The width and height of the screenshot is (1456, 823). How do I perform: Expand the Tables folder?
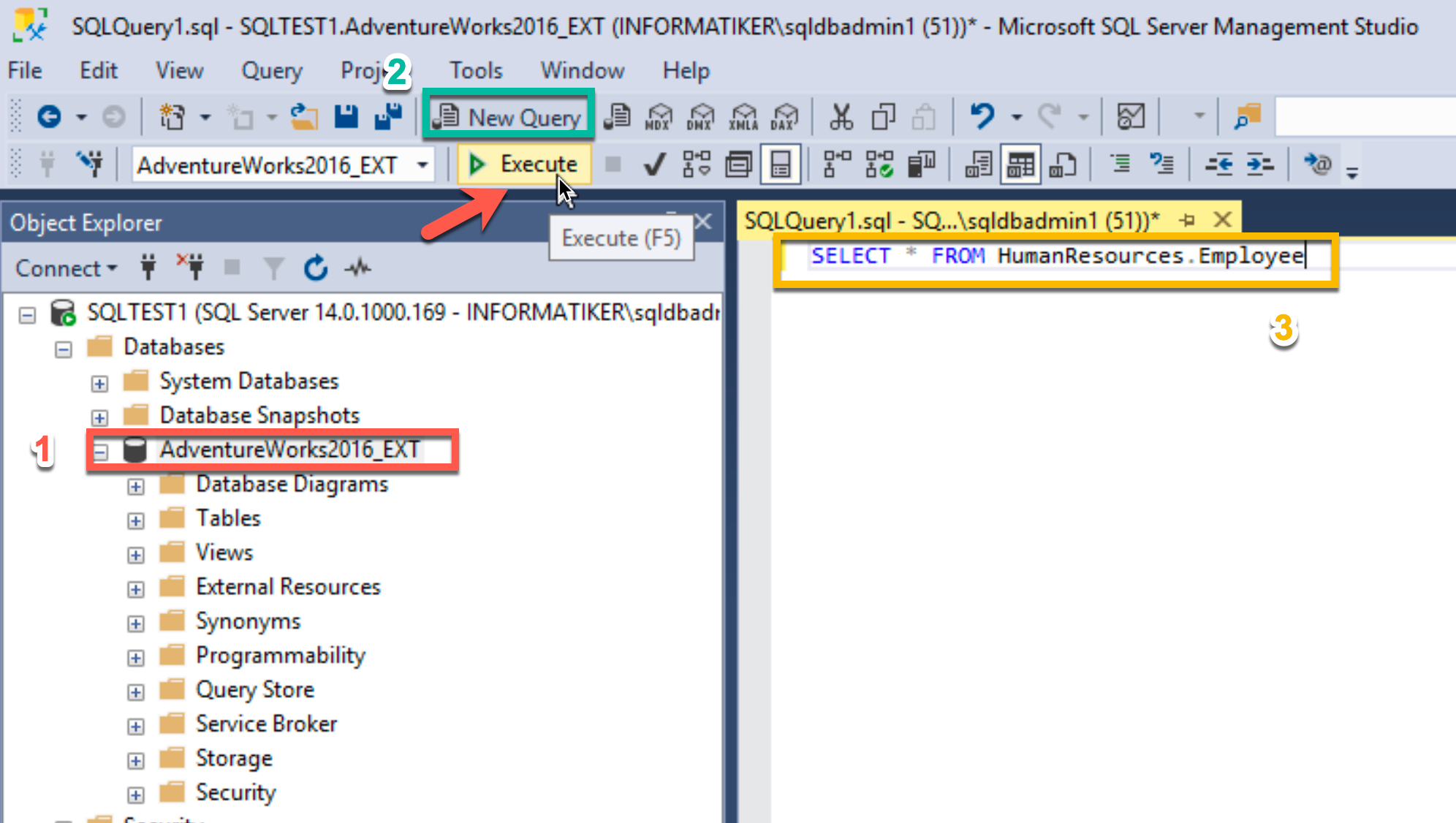[136, 521]
